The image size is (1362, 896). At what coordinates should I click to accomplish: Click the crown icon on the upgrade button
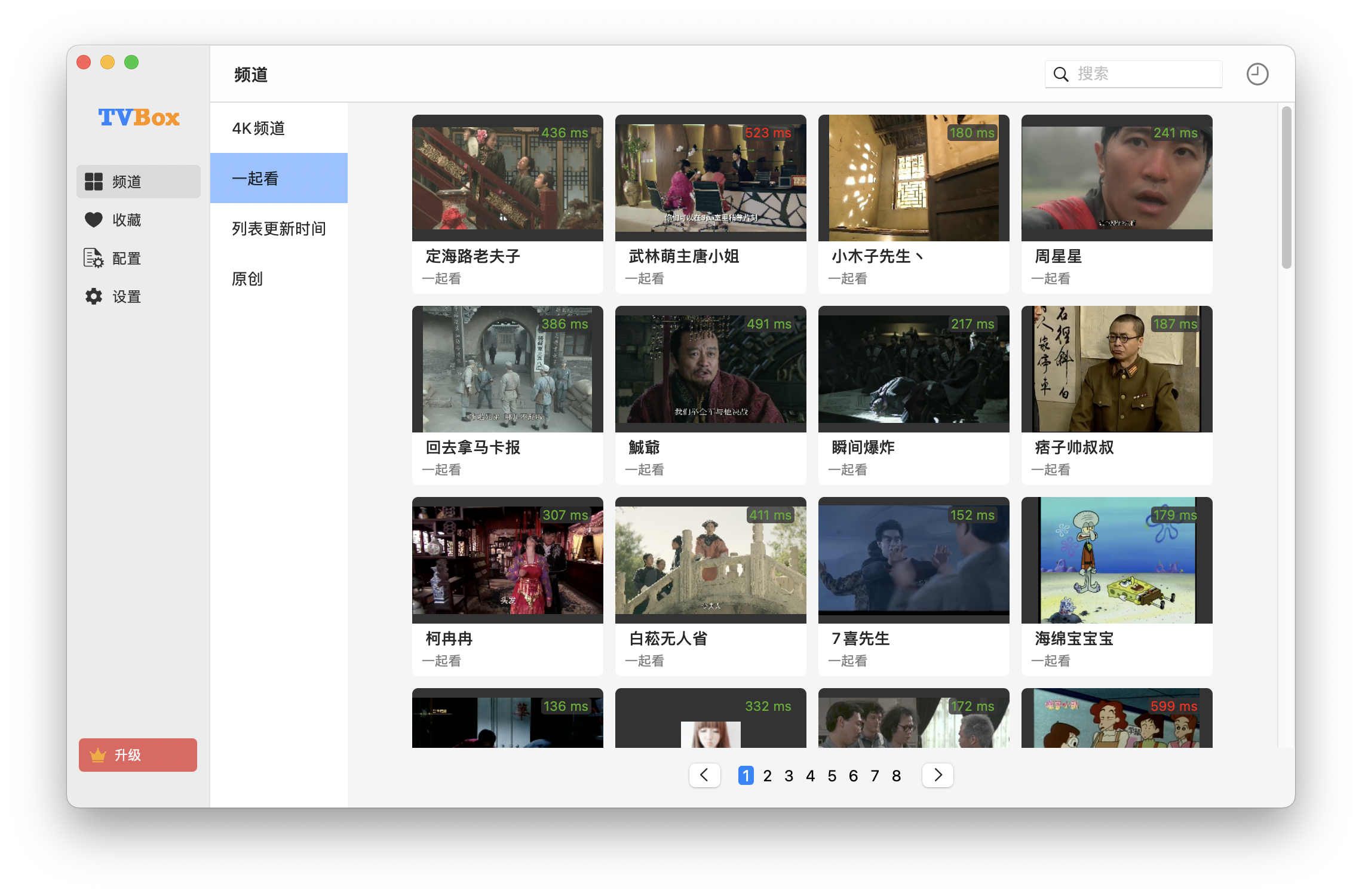pos(99,754)
